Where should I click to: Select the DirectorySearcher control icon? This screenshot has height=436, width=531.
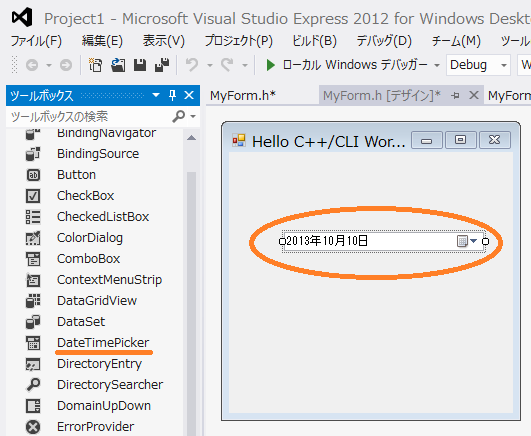pos(33,385)
